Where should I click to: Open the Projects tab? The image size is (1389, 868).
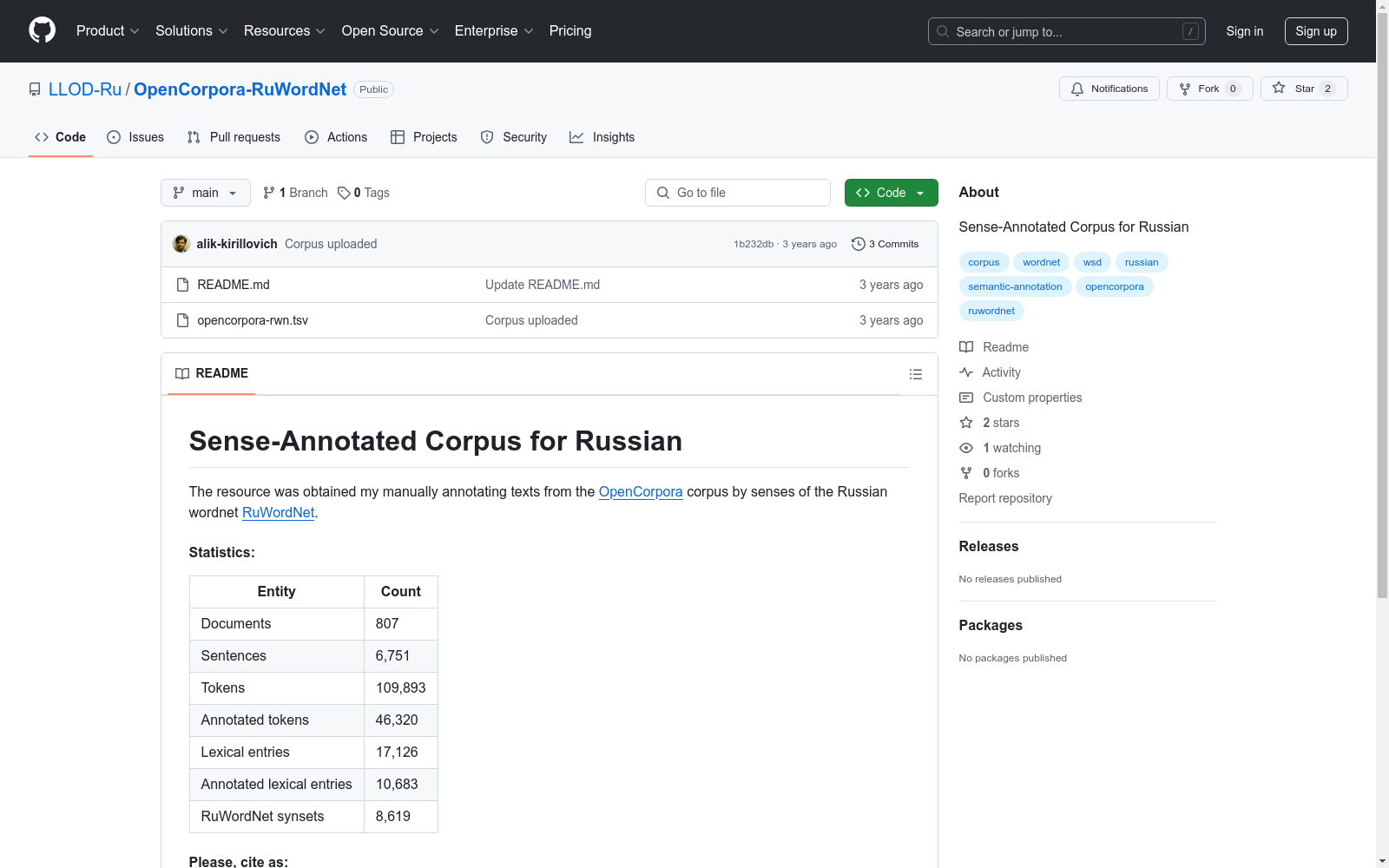[424, 137]
